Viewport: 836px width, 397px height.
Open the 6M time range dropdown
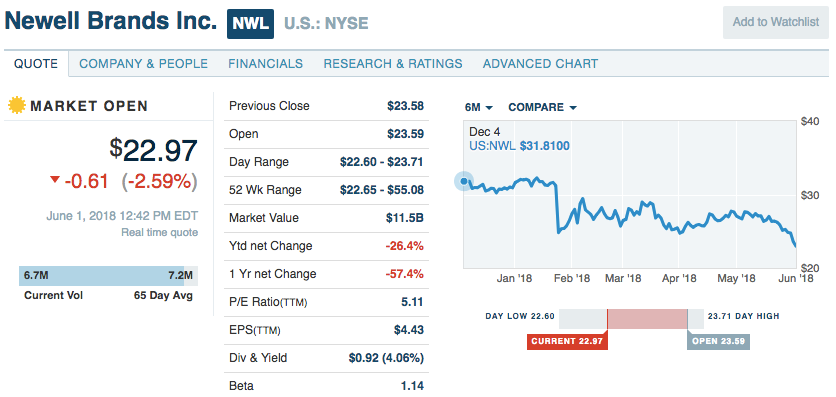[478, 108]
